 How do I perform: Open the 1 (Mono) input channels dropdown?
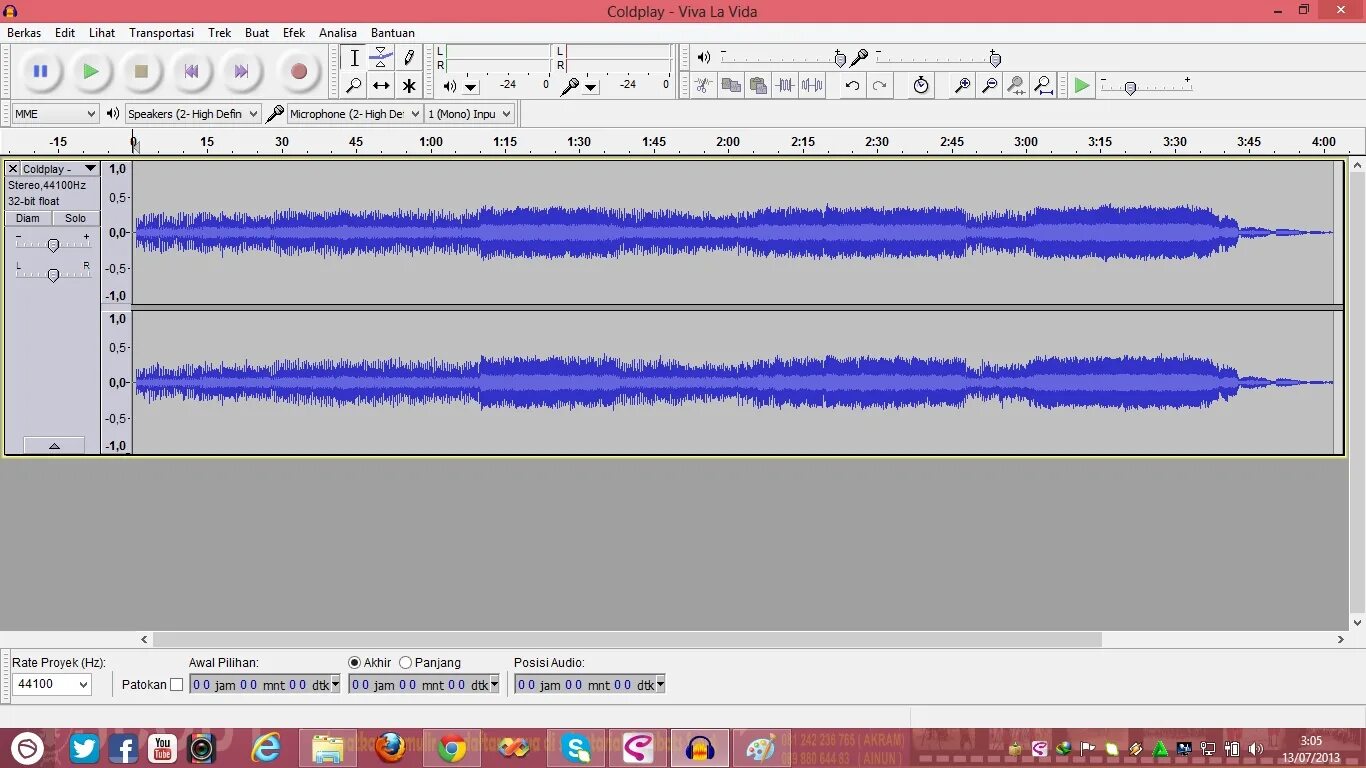pyautogui.click(x=470, y=114)
